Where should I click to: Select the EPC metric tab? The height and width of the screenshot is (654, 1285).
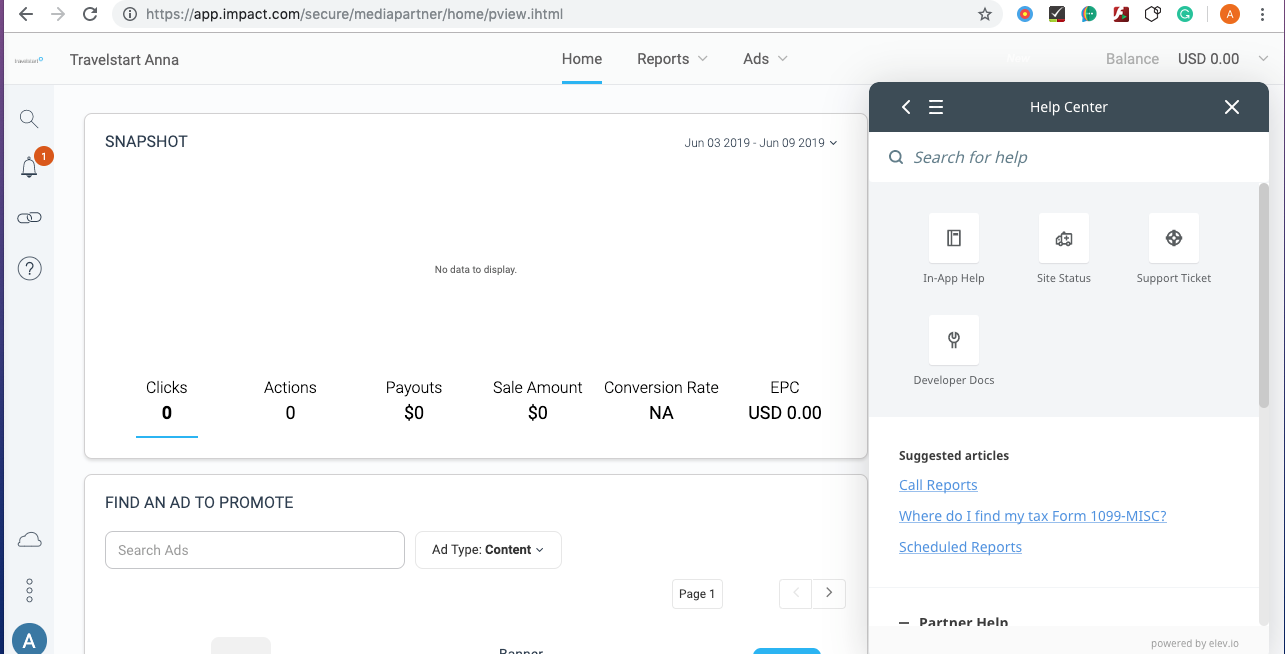[785, 400]
